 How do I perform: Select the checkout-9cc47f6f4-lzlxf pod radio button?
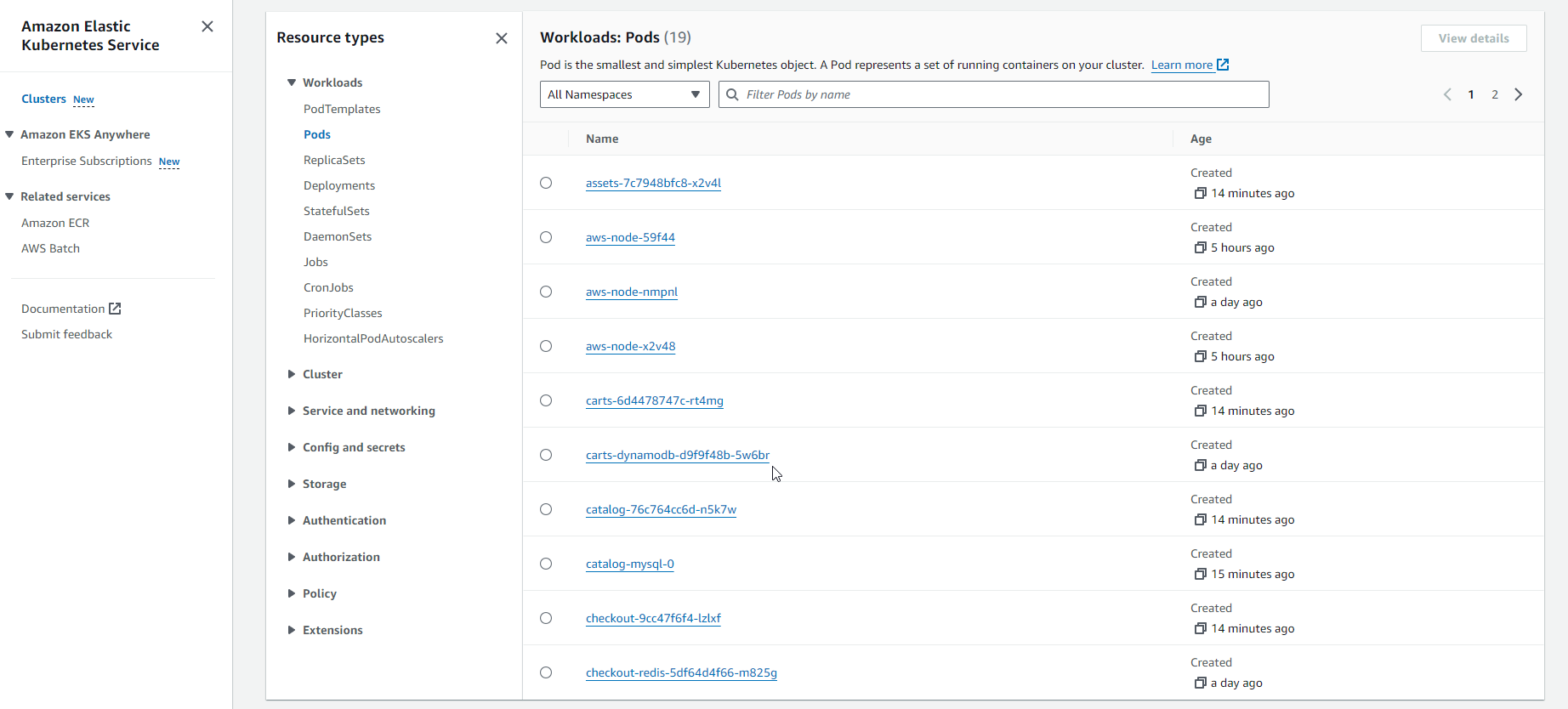(x=546, y=618)
